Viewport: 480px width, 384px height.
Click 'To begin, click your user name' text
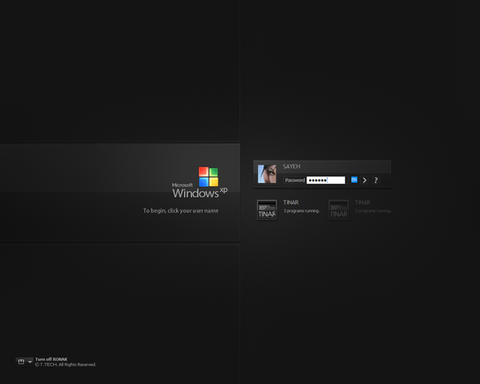point(181,211)
